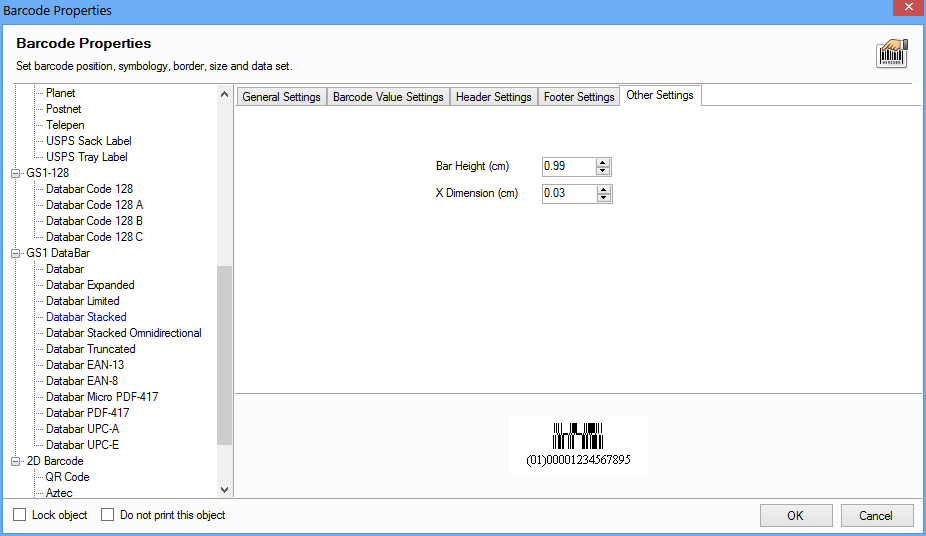Select the GS1 DataBar group label
The width and height of the screenshot is (926, 536).
coord(58,253)
